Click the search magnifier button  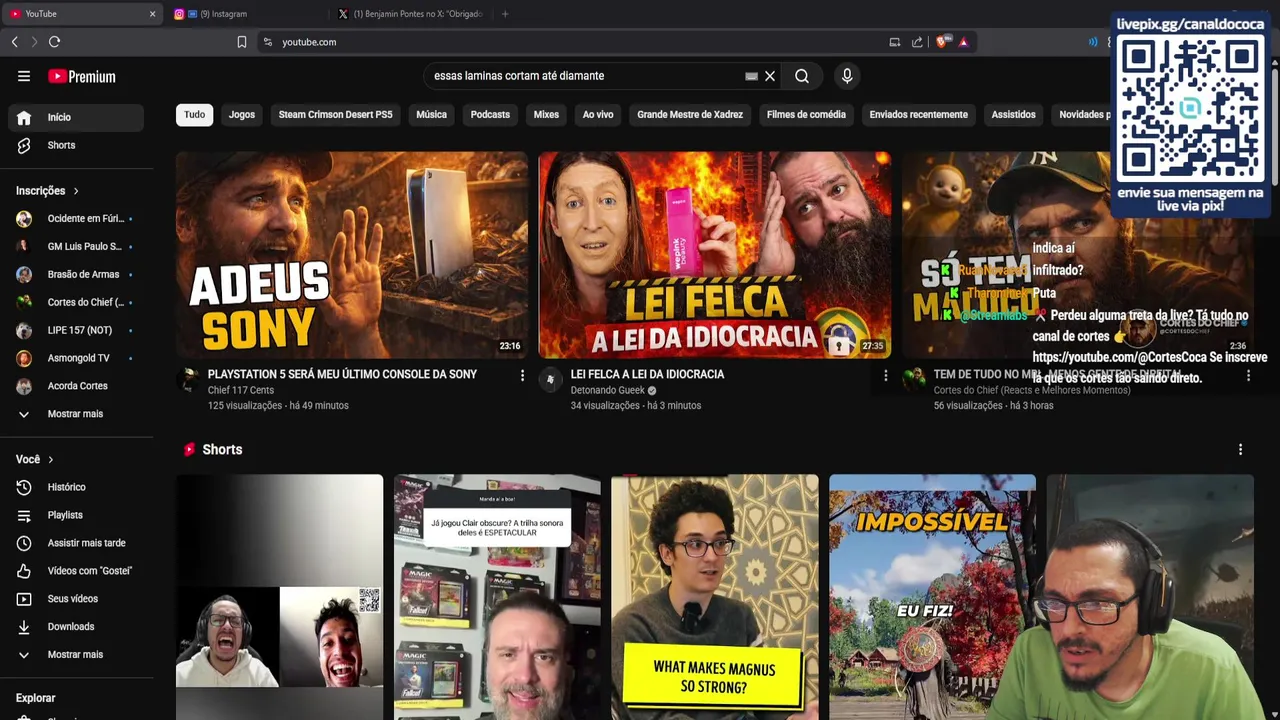[802, 76]
